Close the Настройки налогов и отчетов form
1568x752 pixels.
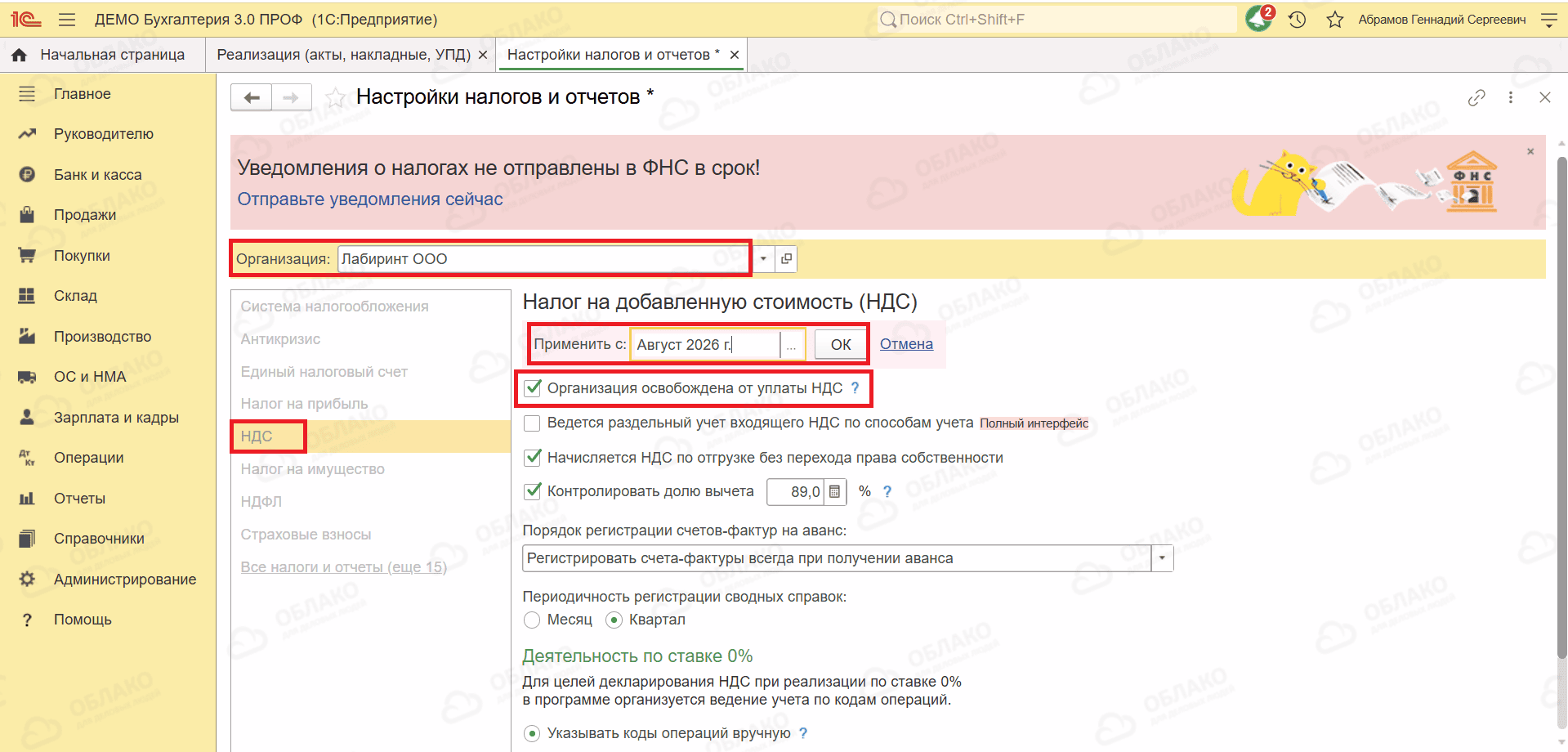tap(1544, 98)
